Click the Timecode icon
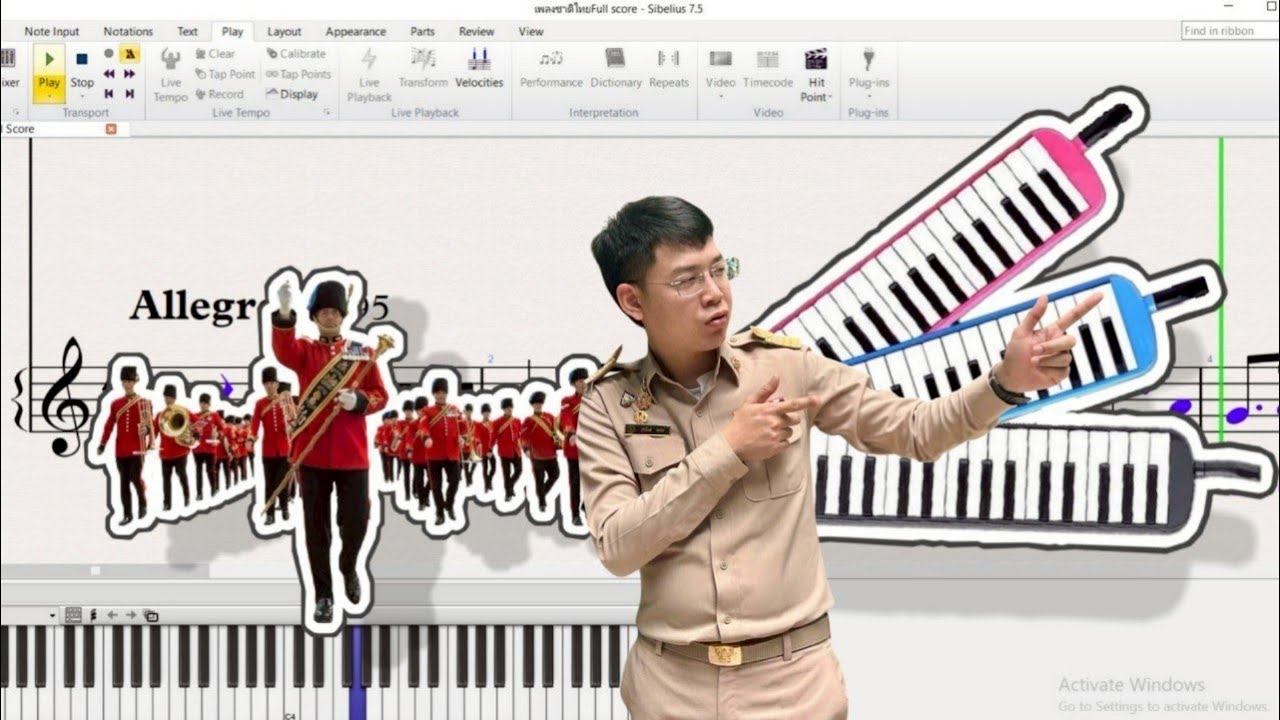1280x720 pixels. (768, 68)
